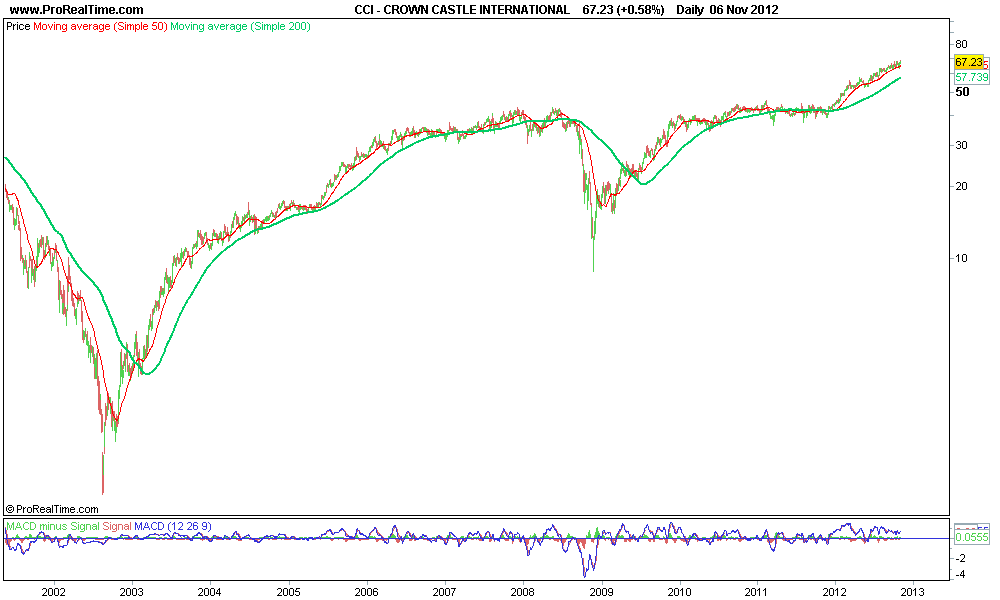Screen dimensions: 1000x600
Task: Click the MACD minus Signal legend label
Action: (53, 527)
